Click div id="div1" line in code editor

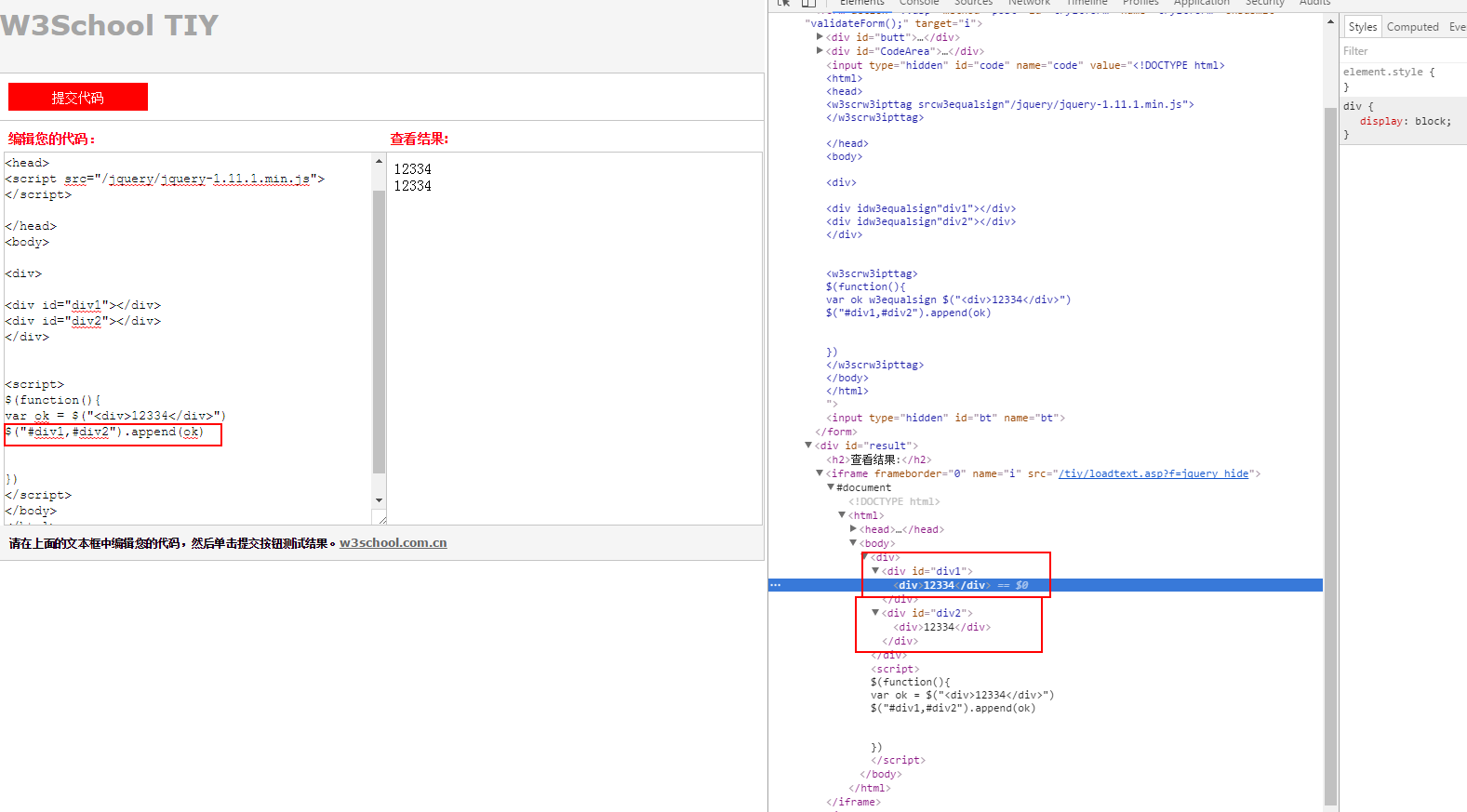83,305
